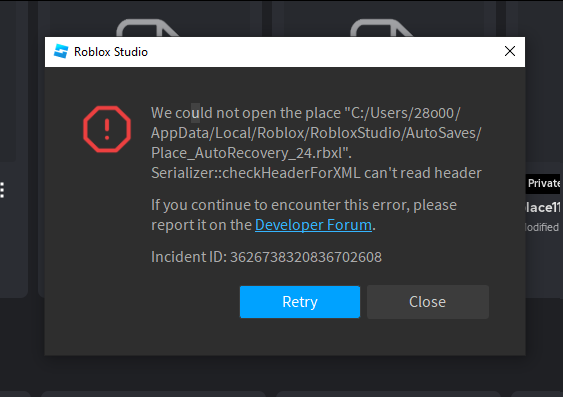Click the AutoSaves file path text
Image resolution: width=563 pixels, height=397 pixels.
tap(316, 133)
